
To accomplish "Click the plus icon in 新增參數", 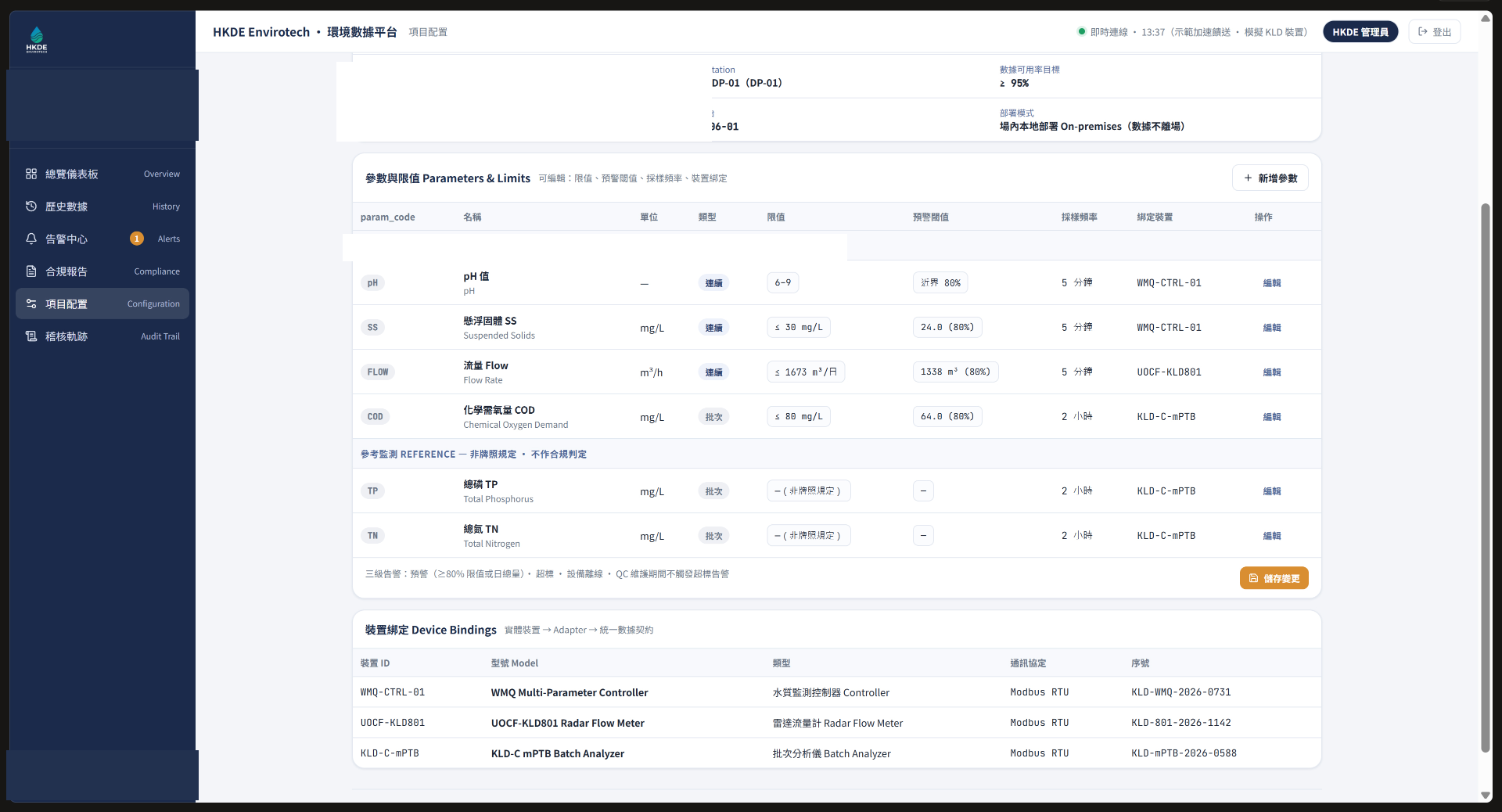I will click(1248, 178).
